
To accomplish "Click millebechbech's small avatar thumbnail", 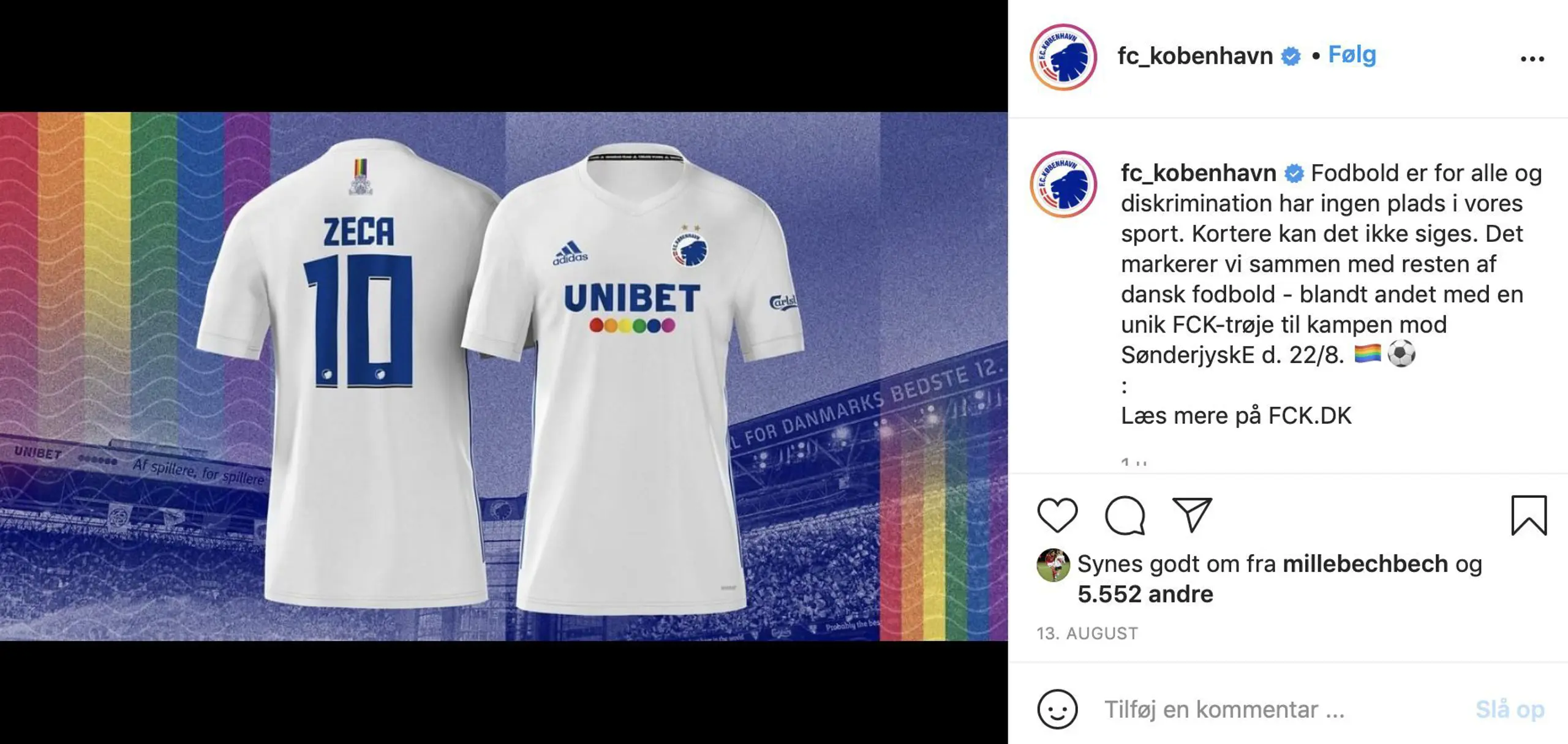I will point(1053,565).
